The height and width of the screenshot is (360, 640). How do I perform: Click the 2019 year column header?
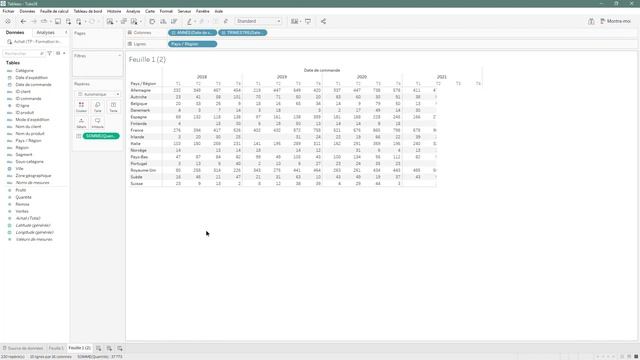pos(282,77)
